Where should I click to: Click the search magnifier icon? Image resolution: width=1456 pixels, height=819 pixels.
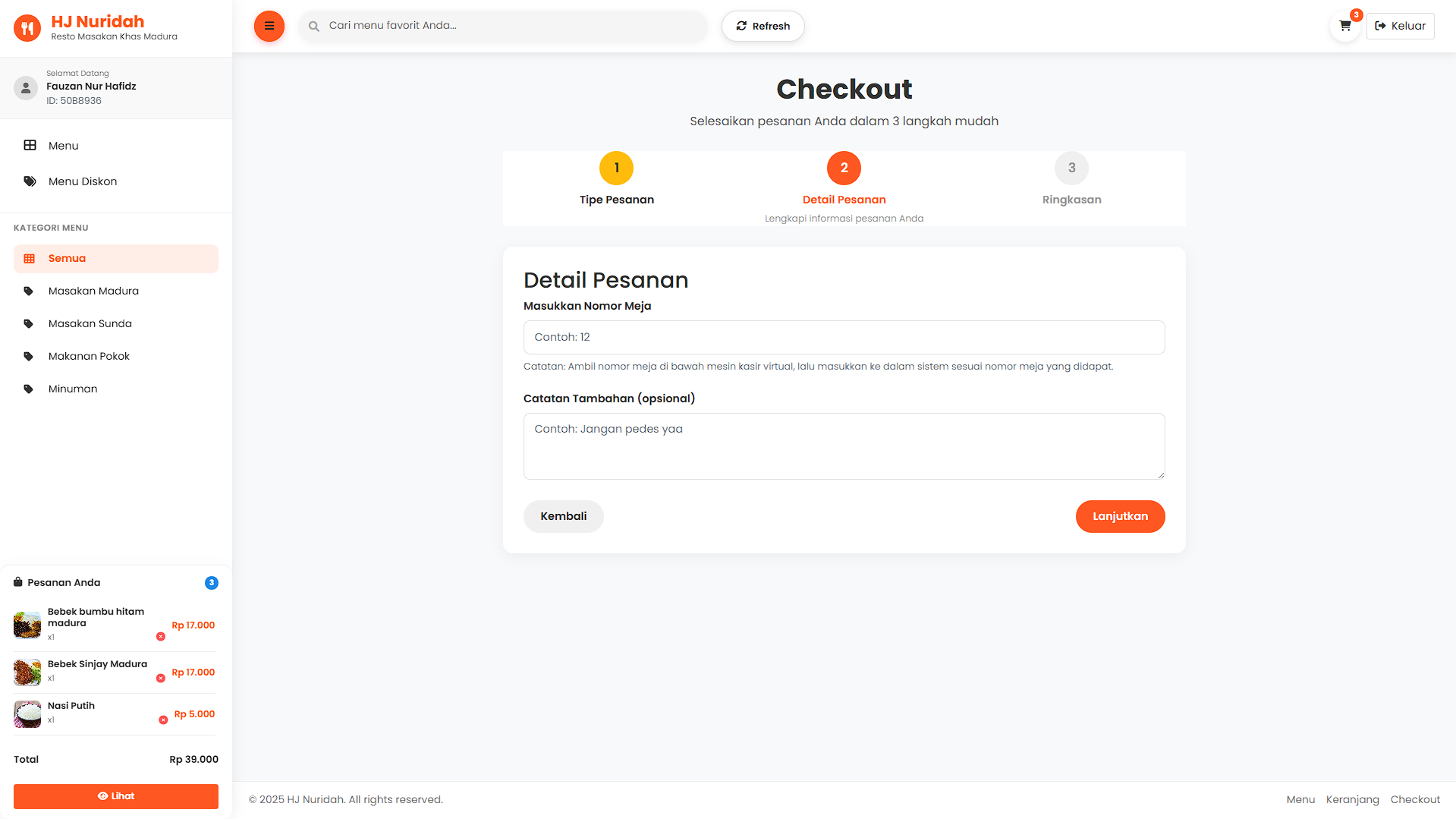314,27
